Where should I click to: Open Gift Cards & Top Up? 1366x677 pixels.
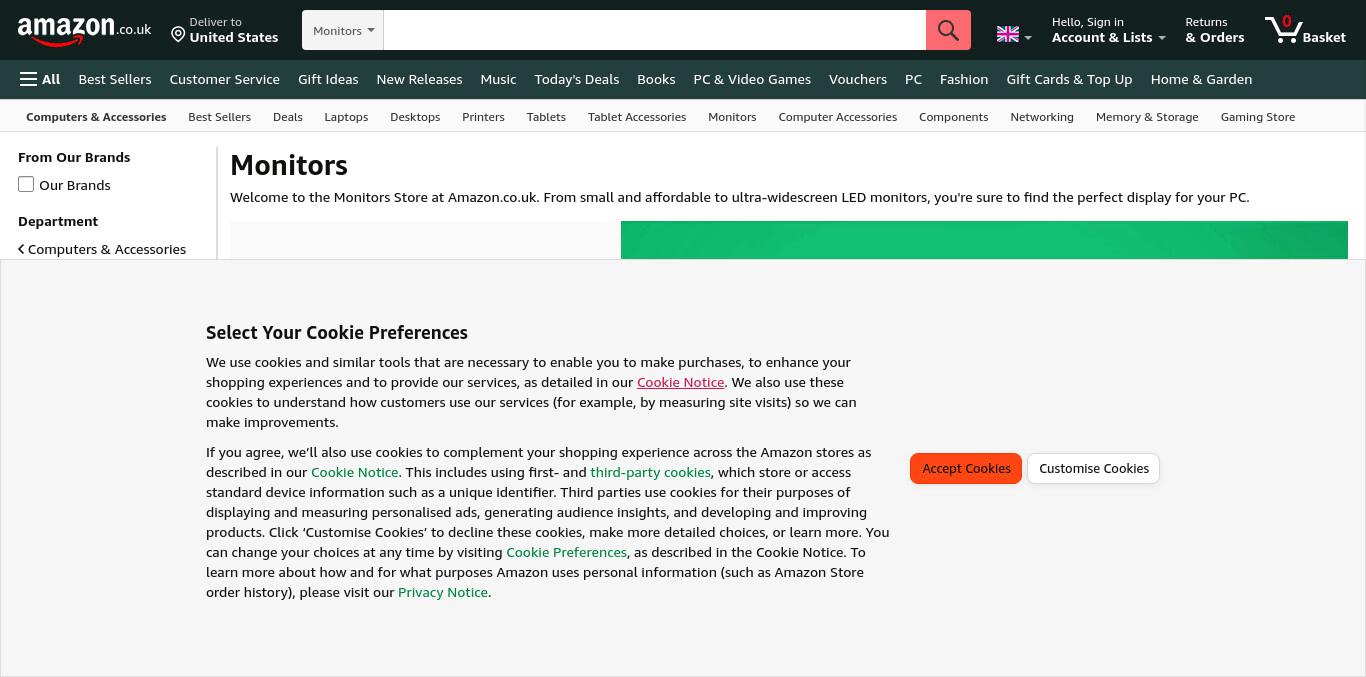pos(1069,79)
